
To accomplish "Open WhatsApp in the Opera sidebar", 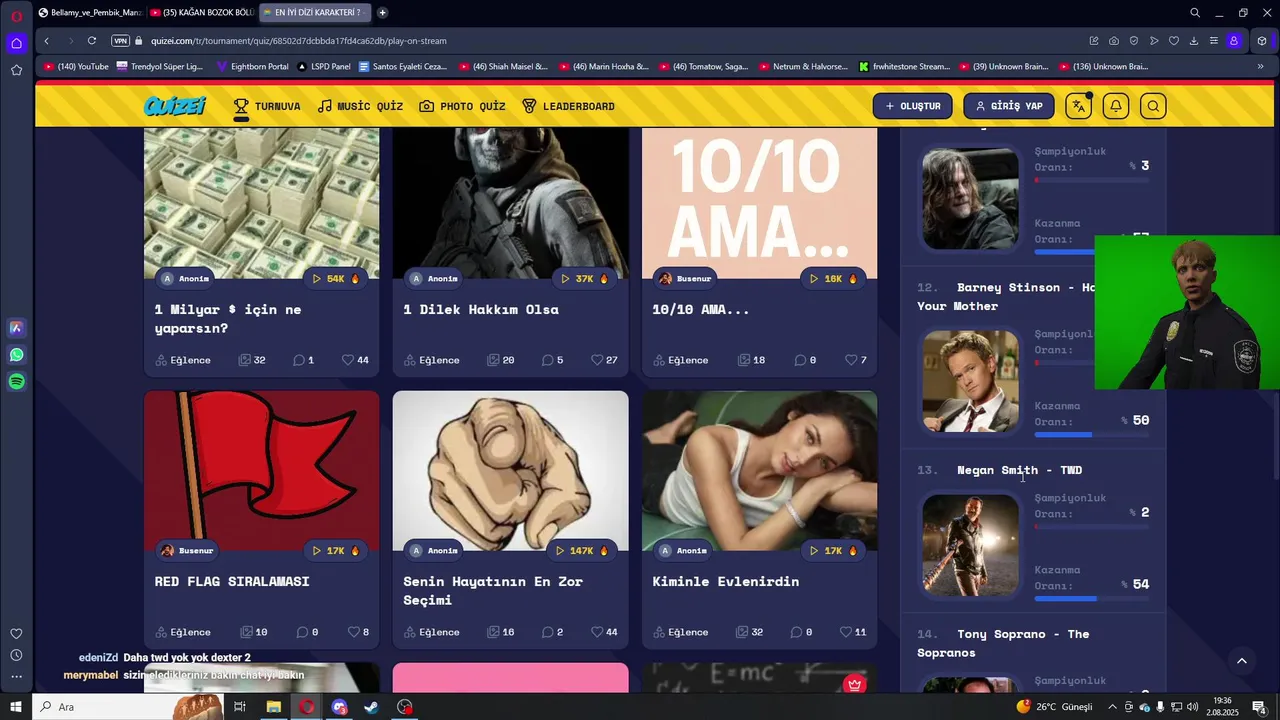I will pos(17,355).
